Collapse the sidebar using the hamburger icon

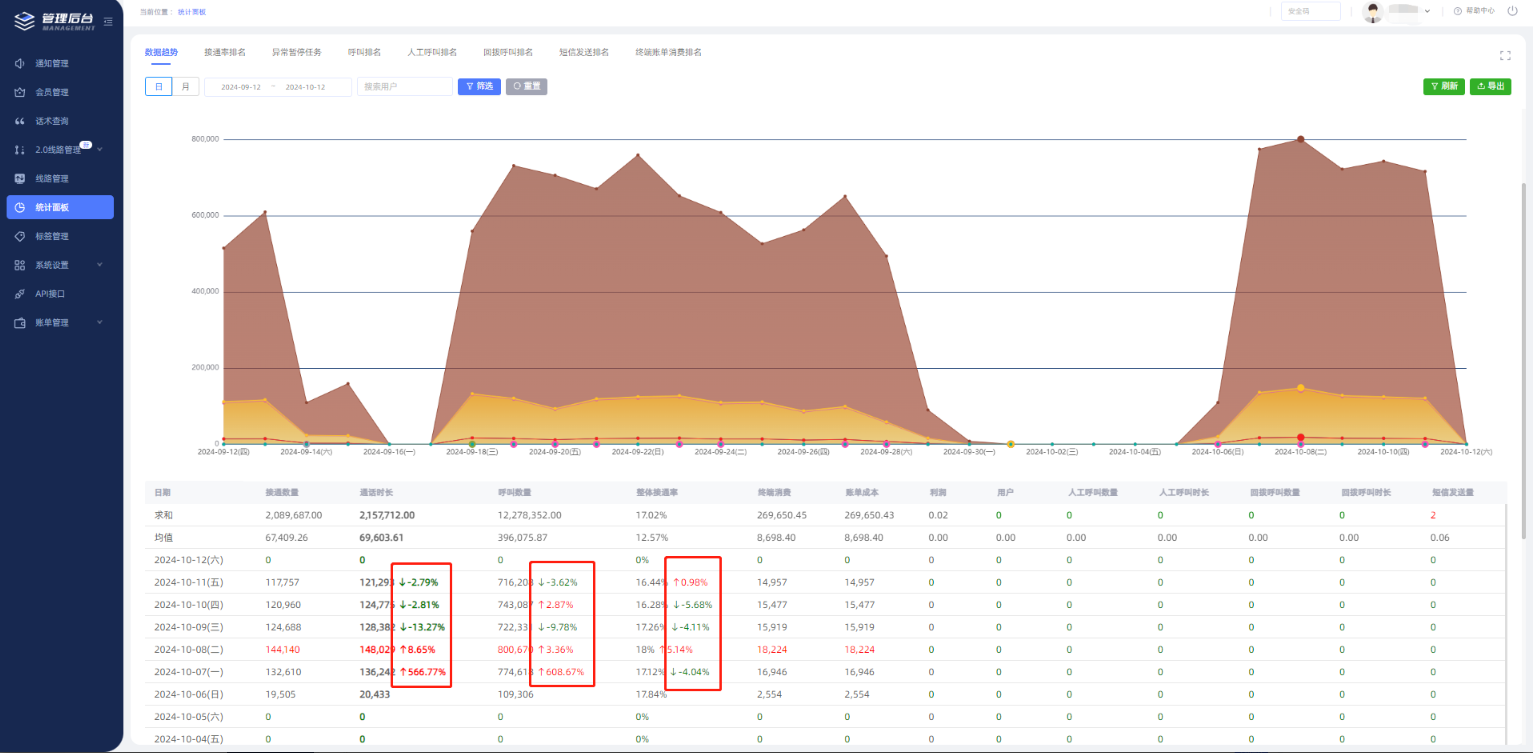point(108,21)
